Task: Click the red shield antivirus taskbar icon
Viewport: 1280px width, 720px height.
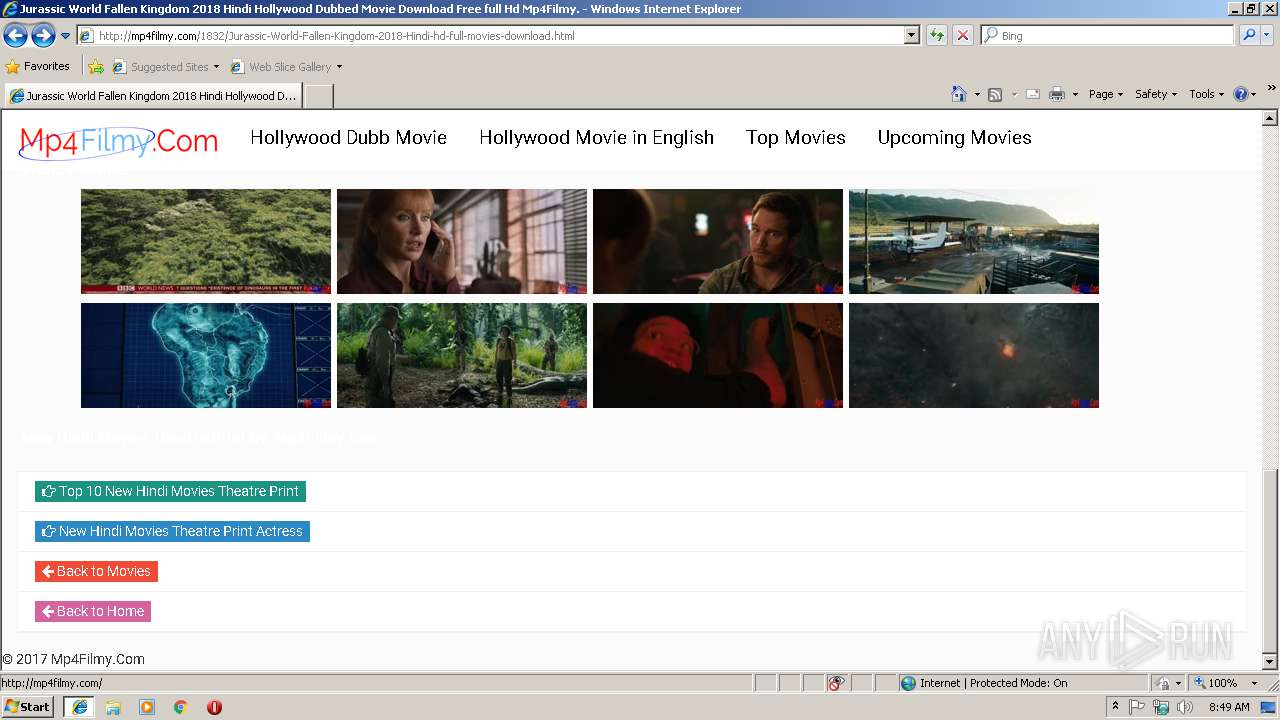Action: (214, 707)
